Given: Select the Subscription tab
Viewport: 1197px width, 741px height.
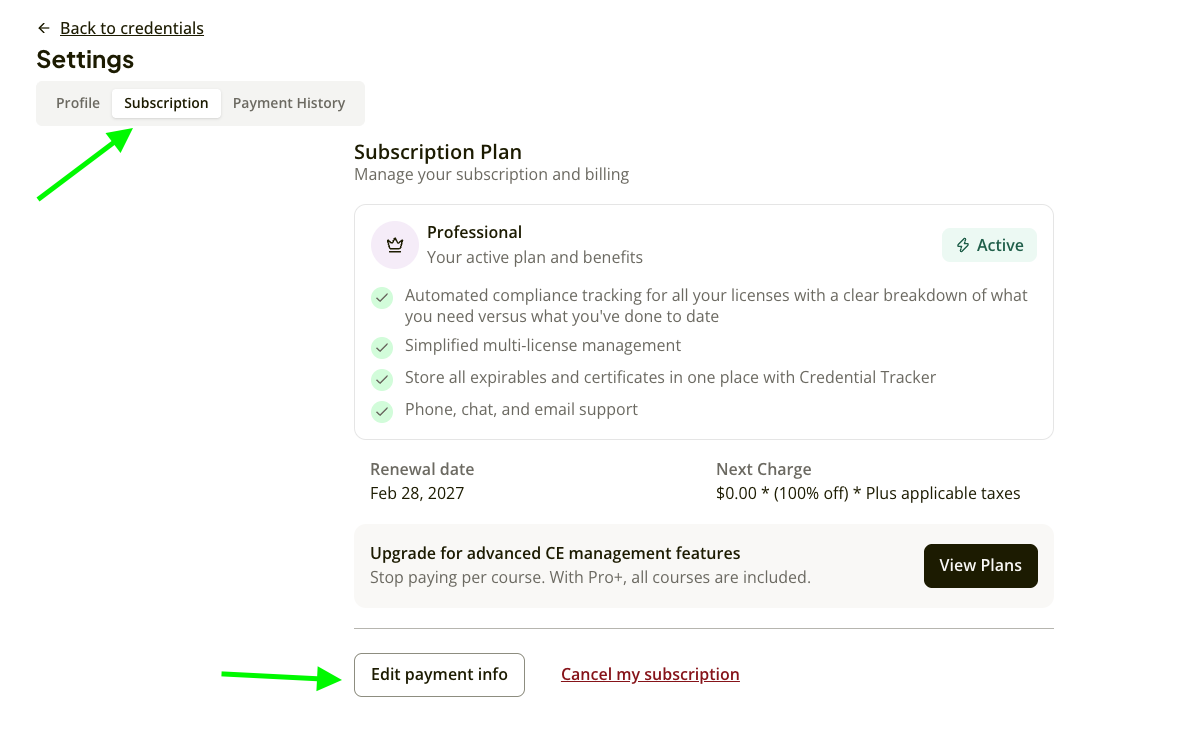Looking at the screenshot, I should pyautogui.click(x=166, y=103).
